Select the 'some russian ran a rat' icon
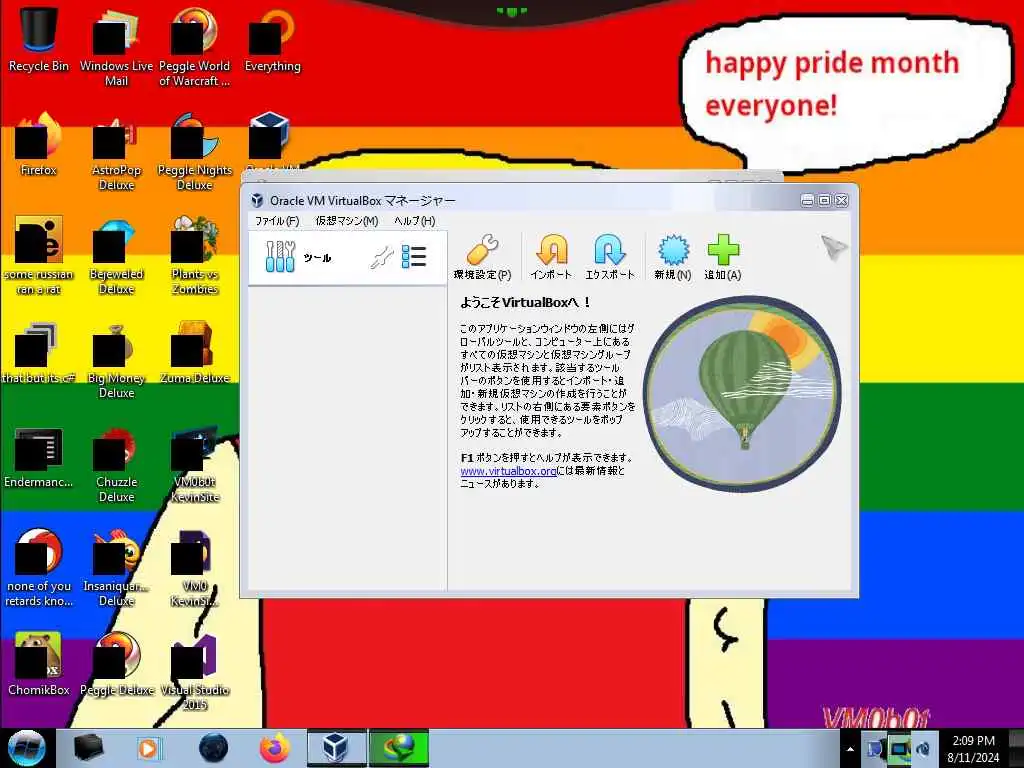The height and width of the screenshot is (768, 1024). pos(39,256)
